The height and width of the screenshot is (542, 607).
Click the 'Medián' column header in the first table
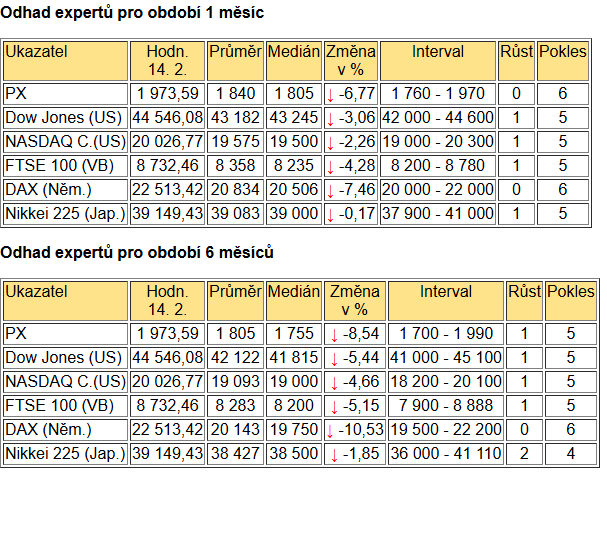(294, 61)
